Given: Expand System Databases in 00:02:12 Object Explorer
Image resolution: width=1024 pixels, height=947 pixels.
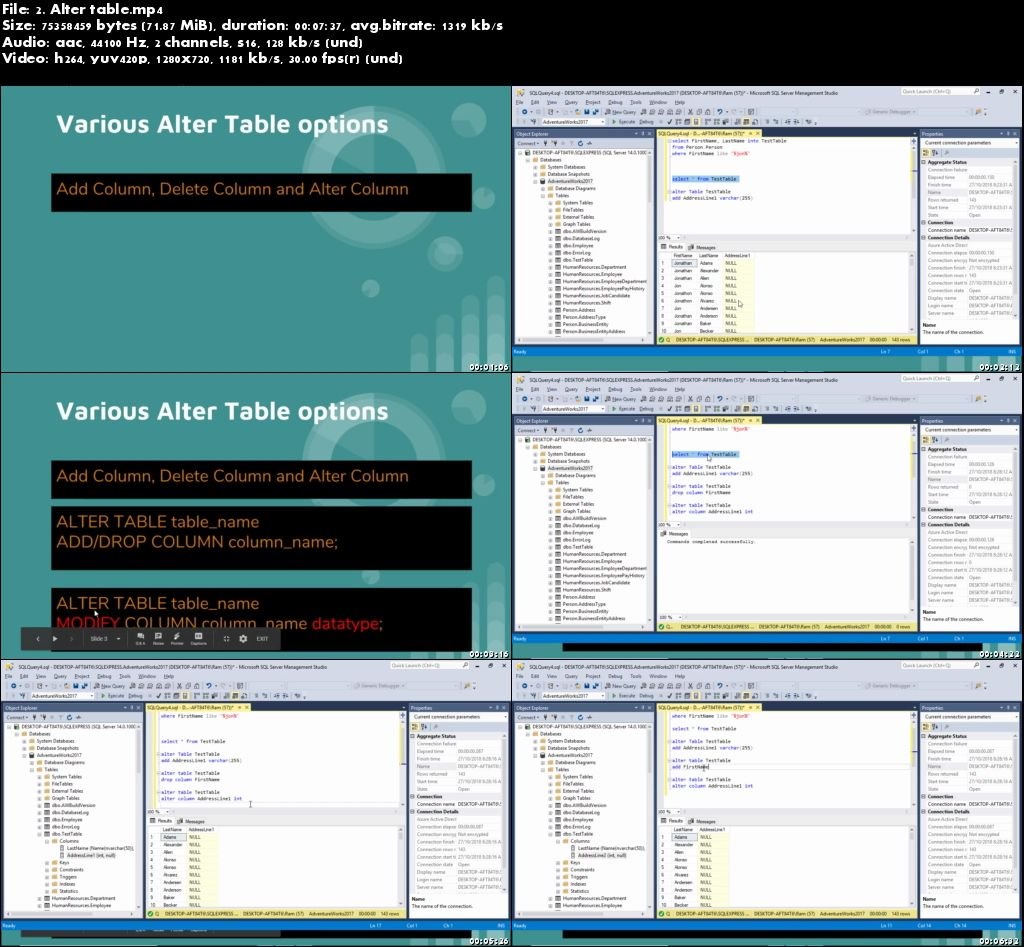Looking at the screenshot, I should coord(536,167).
